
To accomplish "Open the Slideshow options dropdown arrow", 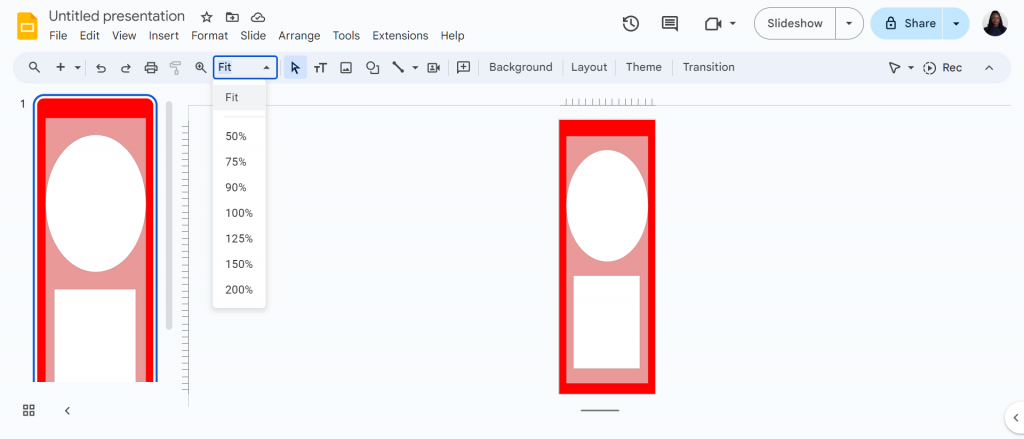I will (849, 24).
